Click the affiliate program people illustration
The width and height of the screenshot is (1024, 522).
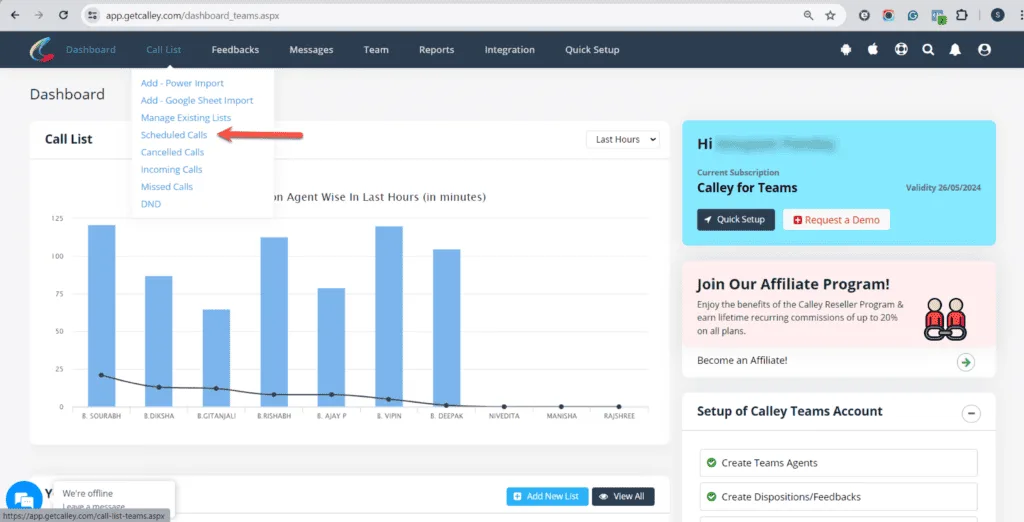(x=945, y=319)
